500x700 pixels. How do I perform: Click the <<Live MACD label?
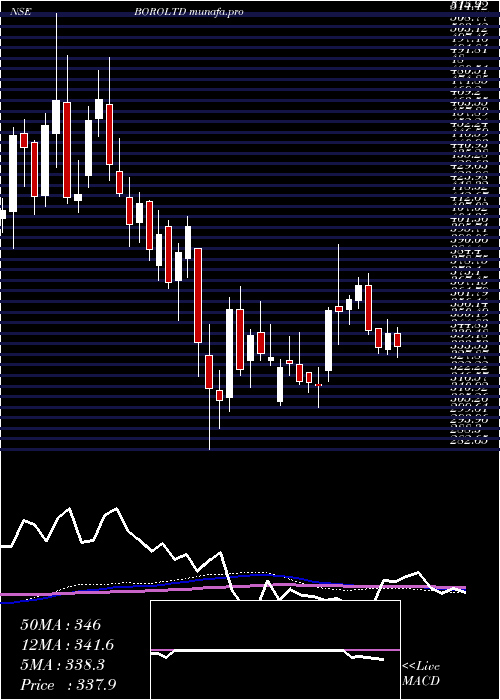tap(421, 674)
